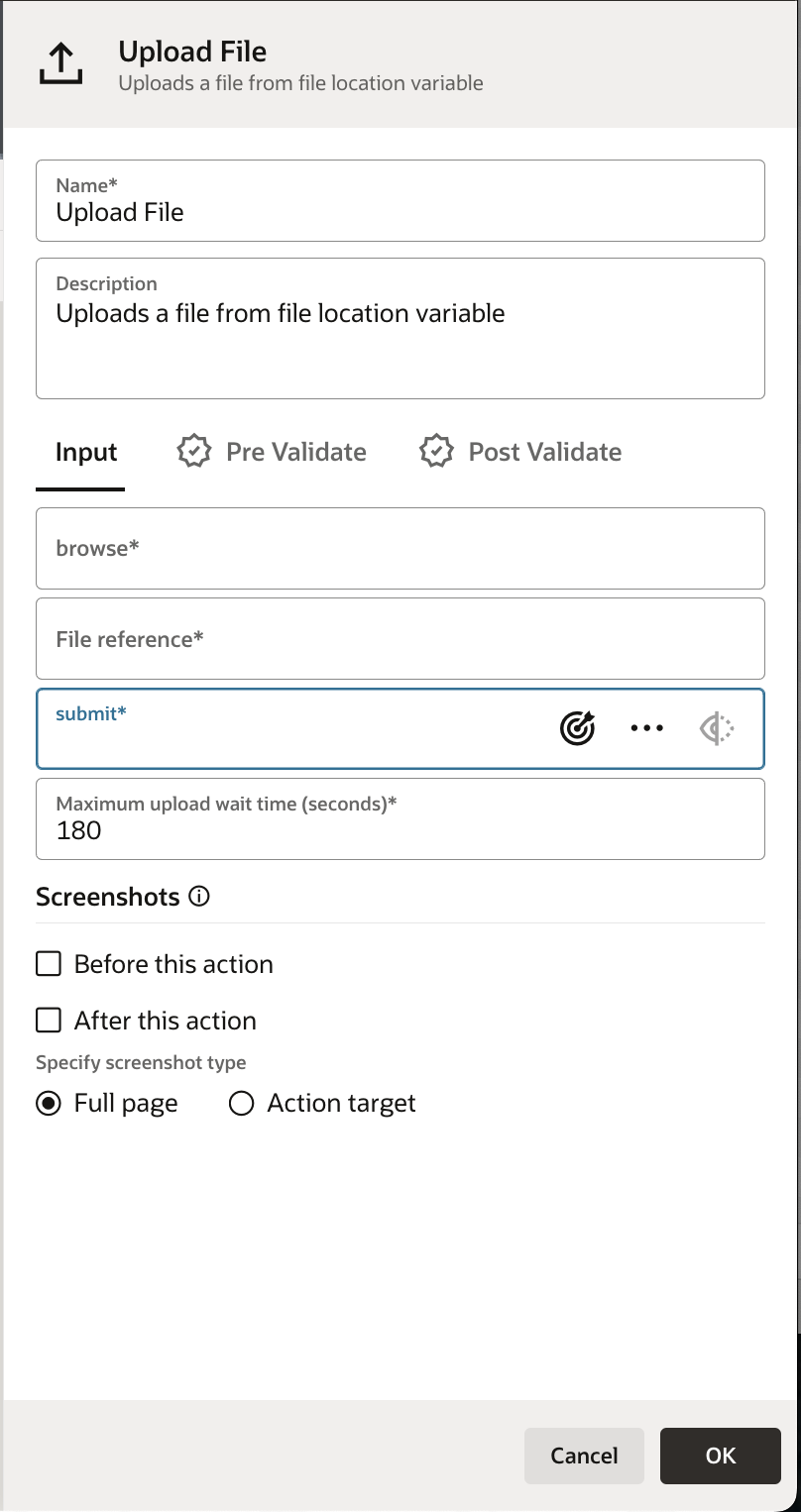
Task: Cancel the Upload File dialog
Action: point(584,1456)
